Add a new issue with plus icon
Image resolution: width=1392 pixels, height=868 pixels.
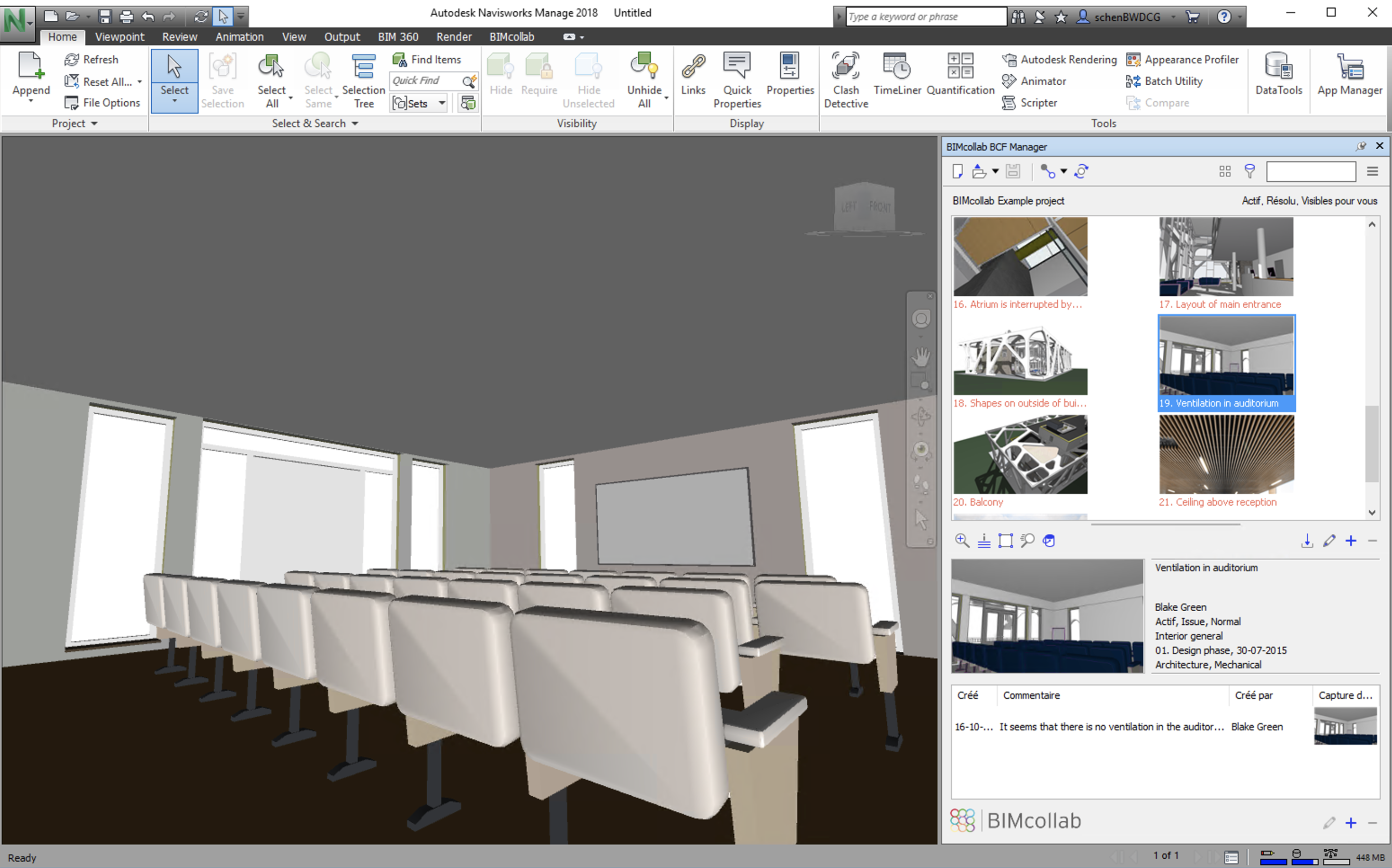coord(1350,540)
